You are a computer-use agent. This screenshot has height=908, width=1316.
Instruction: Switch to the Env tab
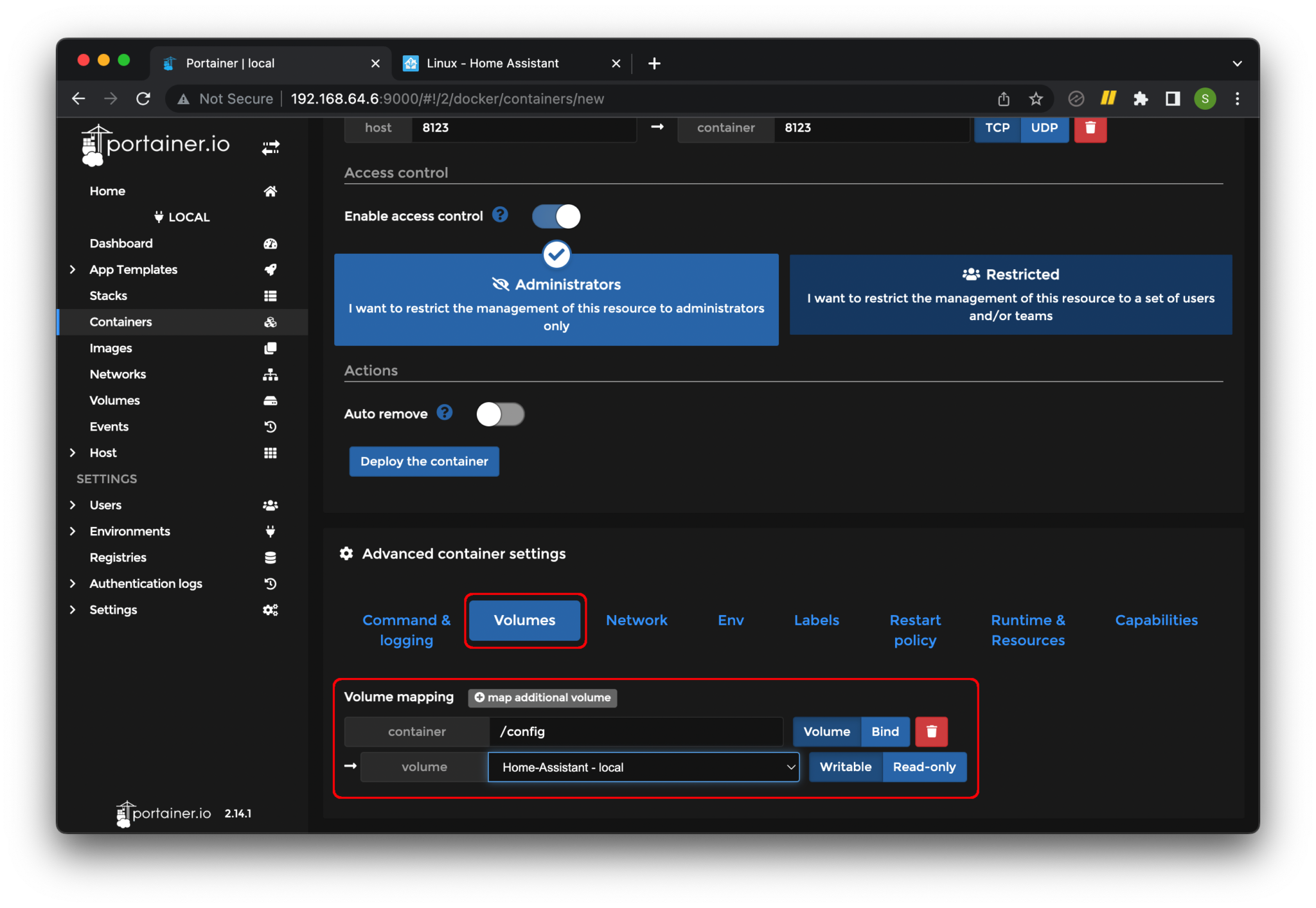(731, 620)
